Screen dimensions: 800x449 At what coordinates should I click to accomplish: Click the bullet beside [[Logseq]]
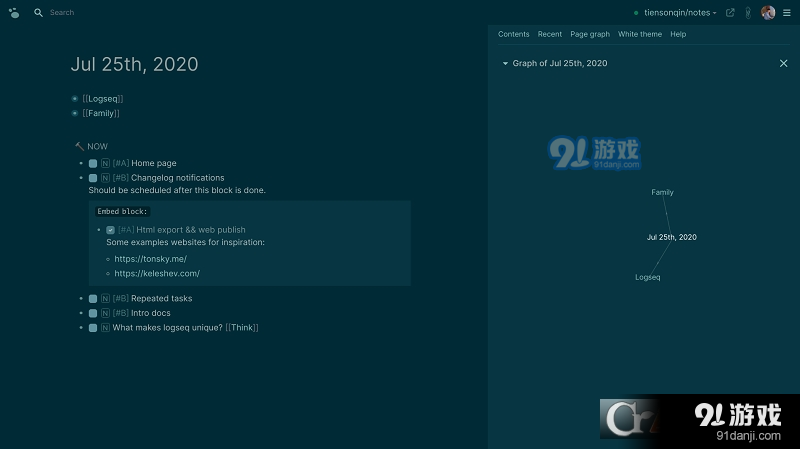(75, 98)
